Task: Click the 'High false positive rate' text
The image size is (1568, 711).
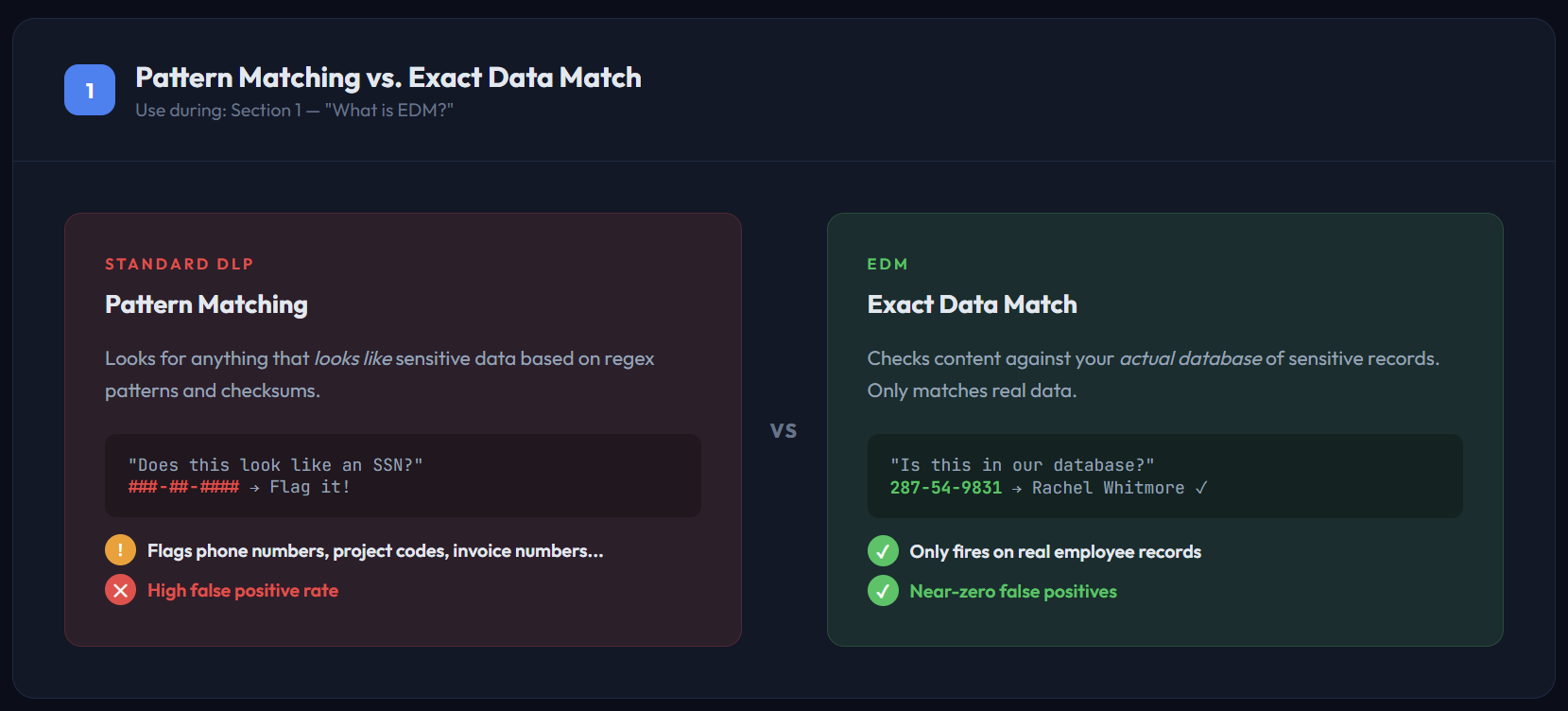Action: click(x=243, y=590)
